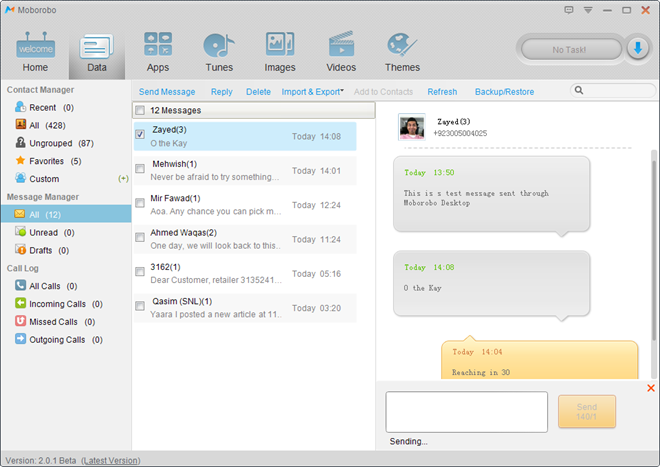Open the Mehwish(1) conversation
This screenshot has height=467, width=660.
click(x=245, y=171)
